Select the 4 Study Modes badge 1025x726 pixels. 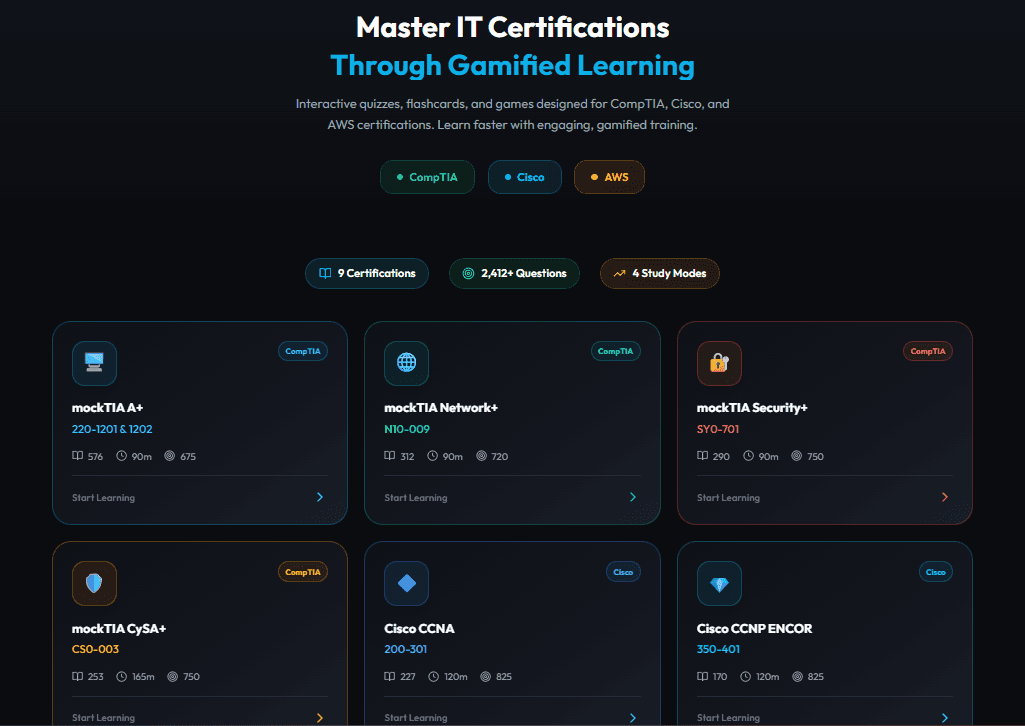click(659, 273)
